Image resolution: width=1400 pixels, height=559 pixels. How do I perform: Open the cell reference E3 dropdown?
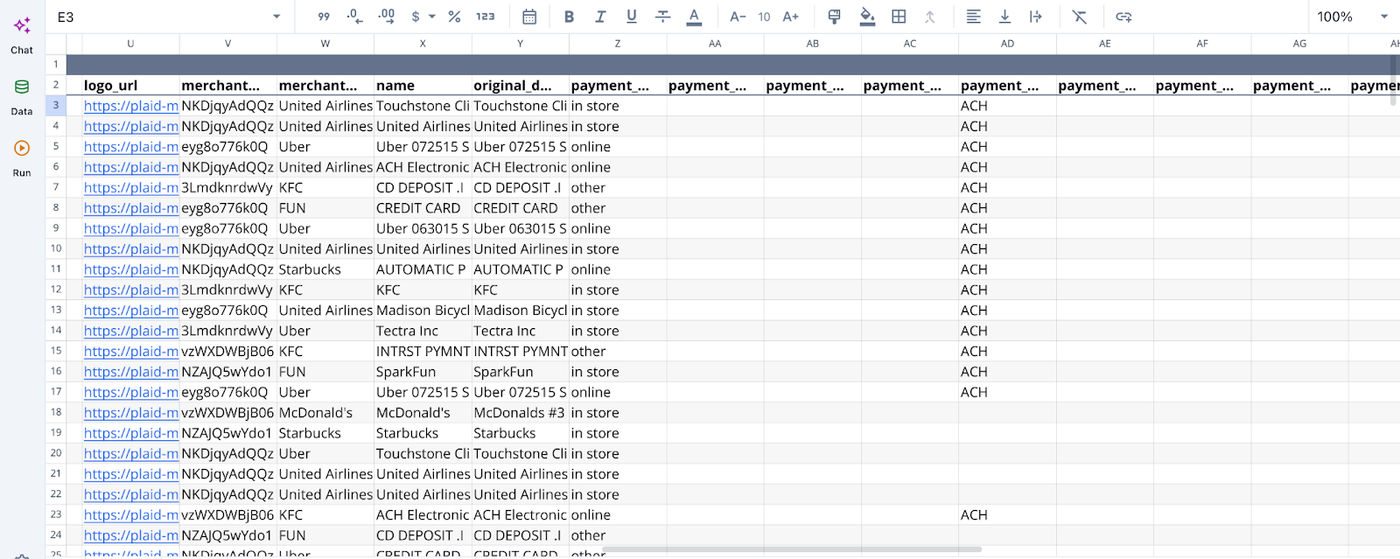277,16
